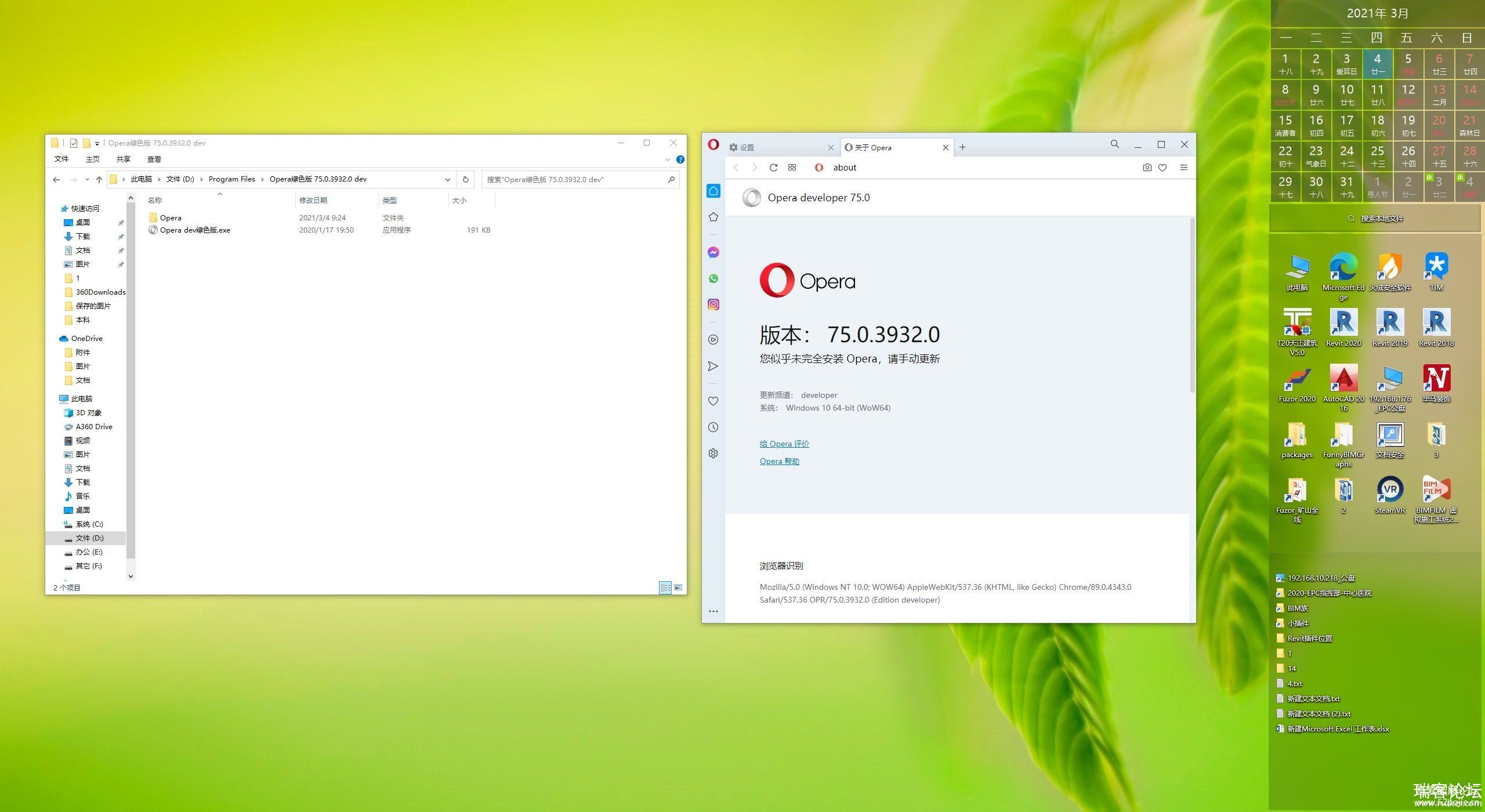1485x812 pixels.
Task: Open Instagram in Opera sidebar
Action: click(713, 304)
